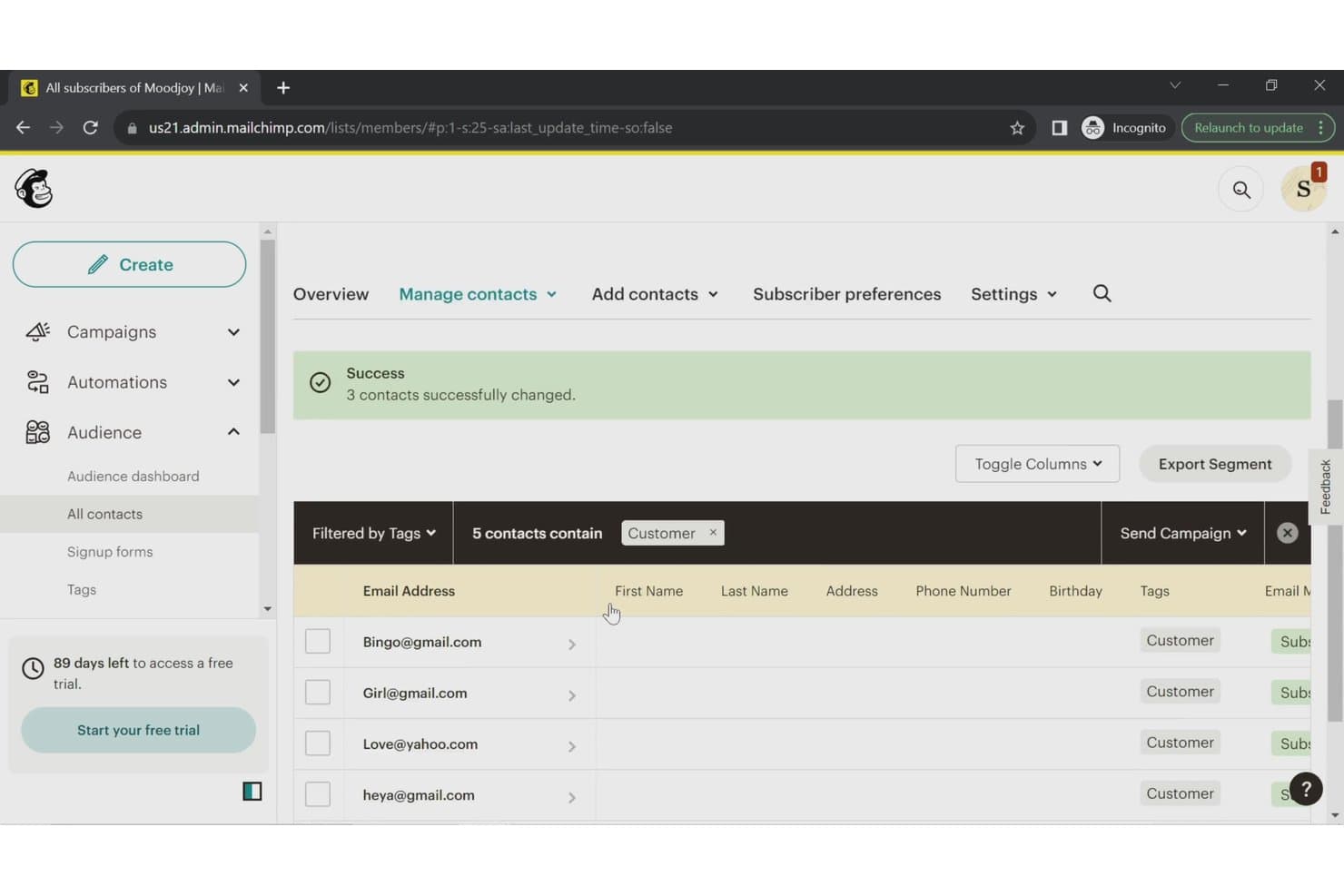Open the Send Campaign dropdown
Image resolution: width=1344 pixels, height=896 pixels.
[1182, 533]
